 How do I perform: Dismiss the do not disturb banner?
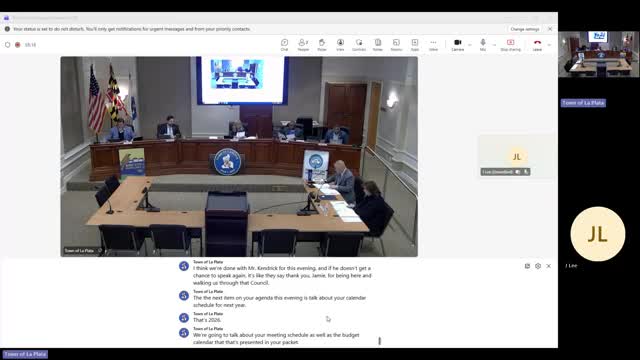click(550, 29)
